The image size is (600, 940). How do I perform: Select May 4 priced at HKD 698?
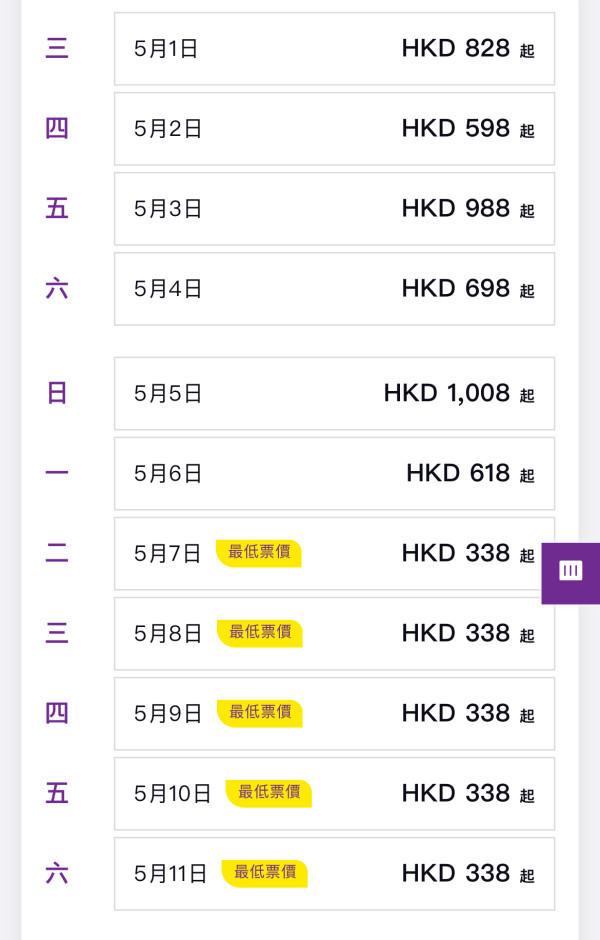tap(334, 288)
